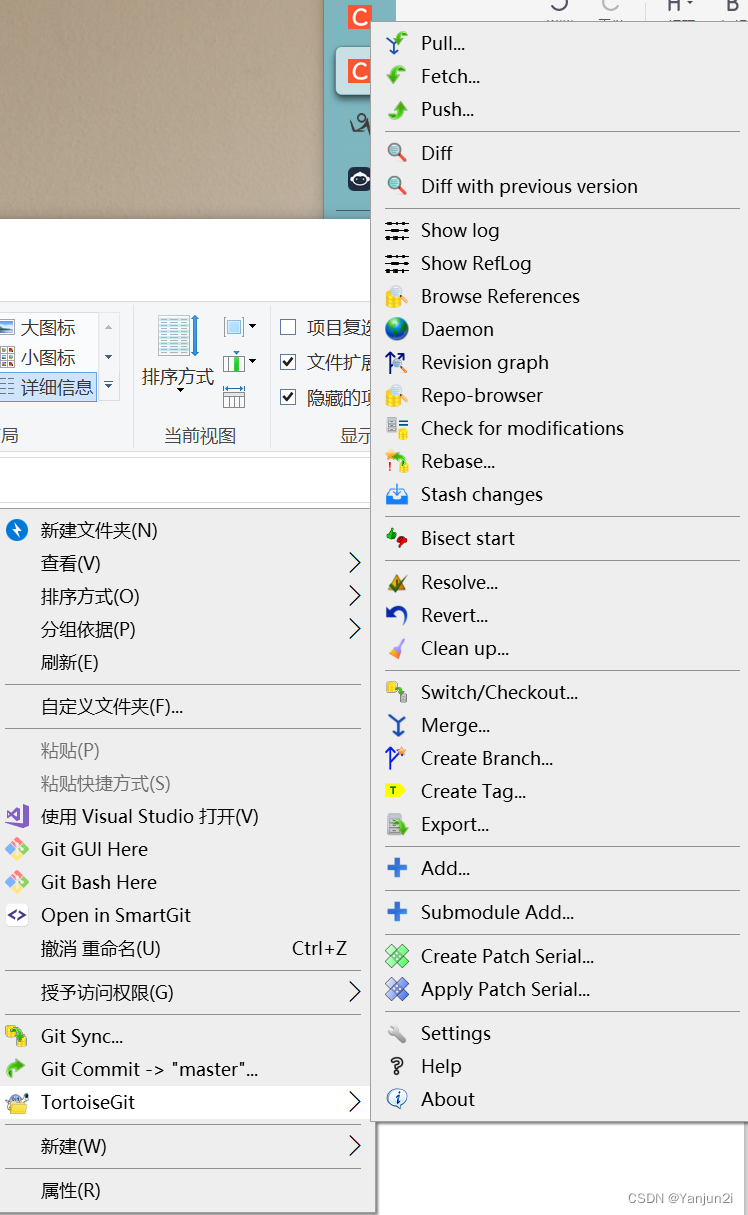Open the group-by ribbon dropdown
Image resolution: width=748 pixels, height=1215 pixels.
pyautogui.click(x=240, y=327)
